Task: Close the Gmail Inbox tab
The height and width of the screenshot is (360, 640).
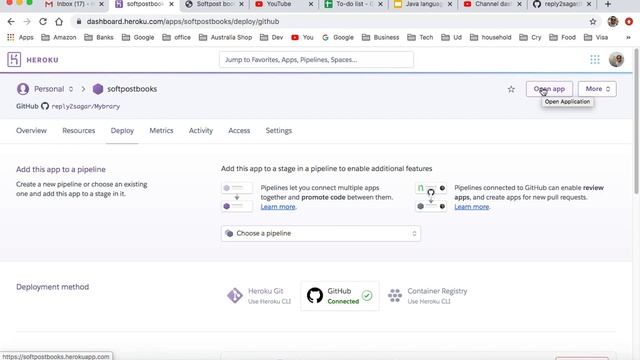Action: pos(101,4)
